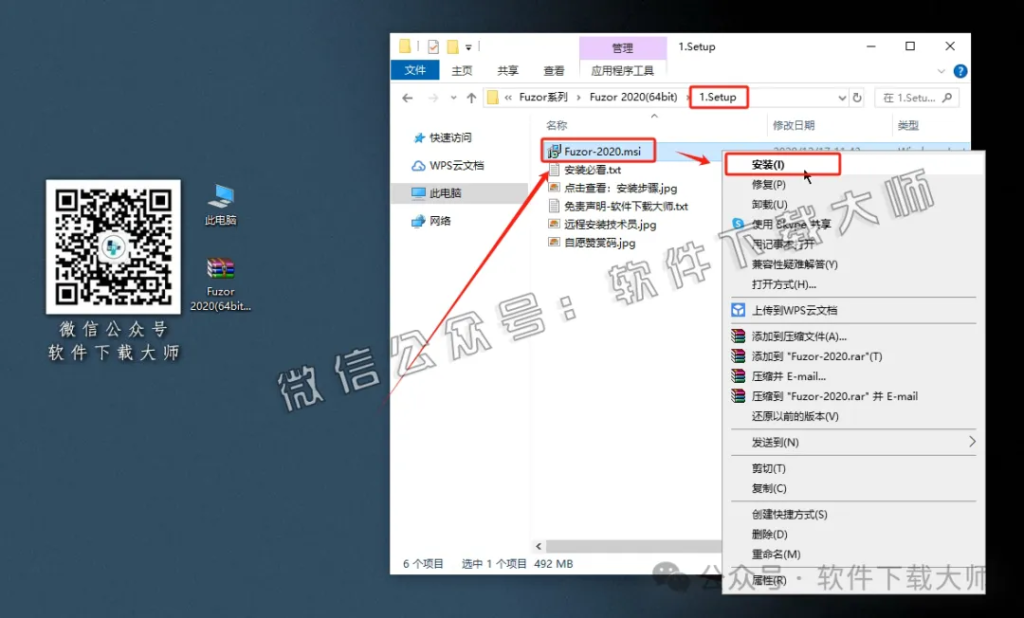
Task: Click 卸载(U) in context menu
Action: tap(769, 204)
